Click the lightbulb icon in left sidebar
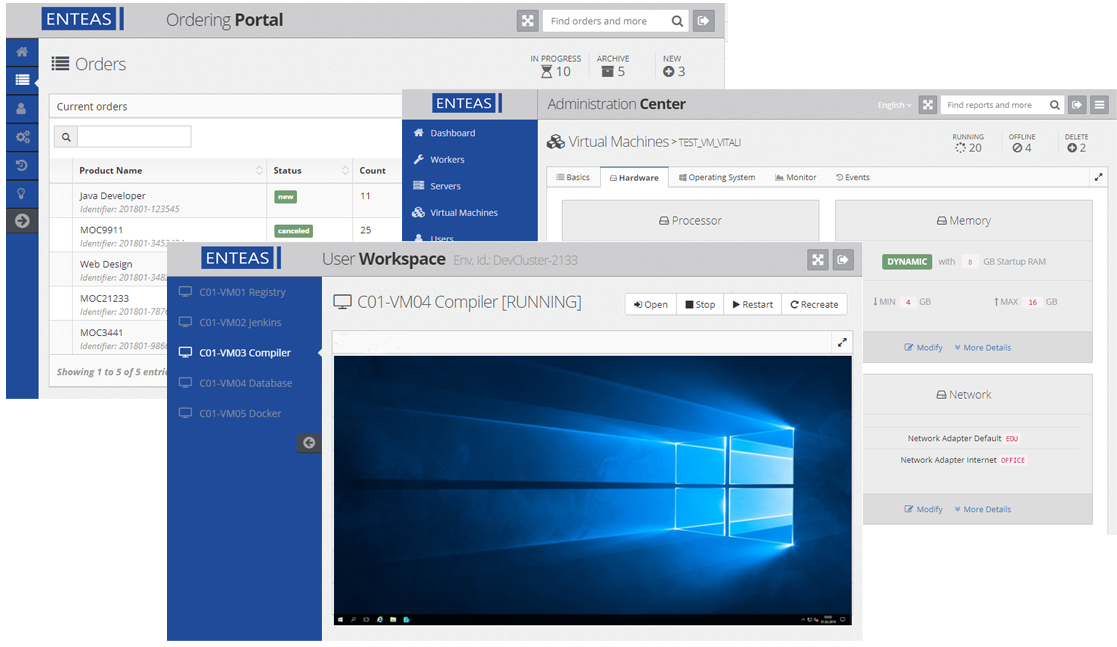The width and height of the screenshot is (1117, 647). [x=21, y=193]
